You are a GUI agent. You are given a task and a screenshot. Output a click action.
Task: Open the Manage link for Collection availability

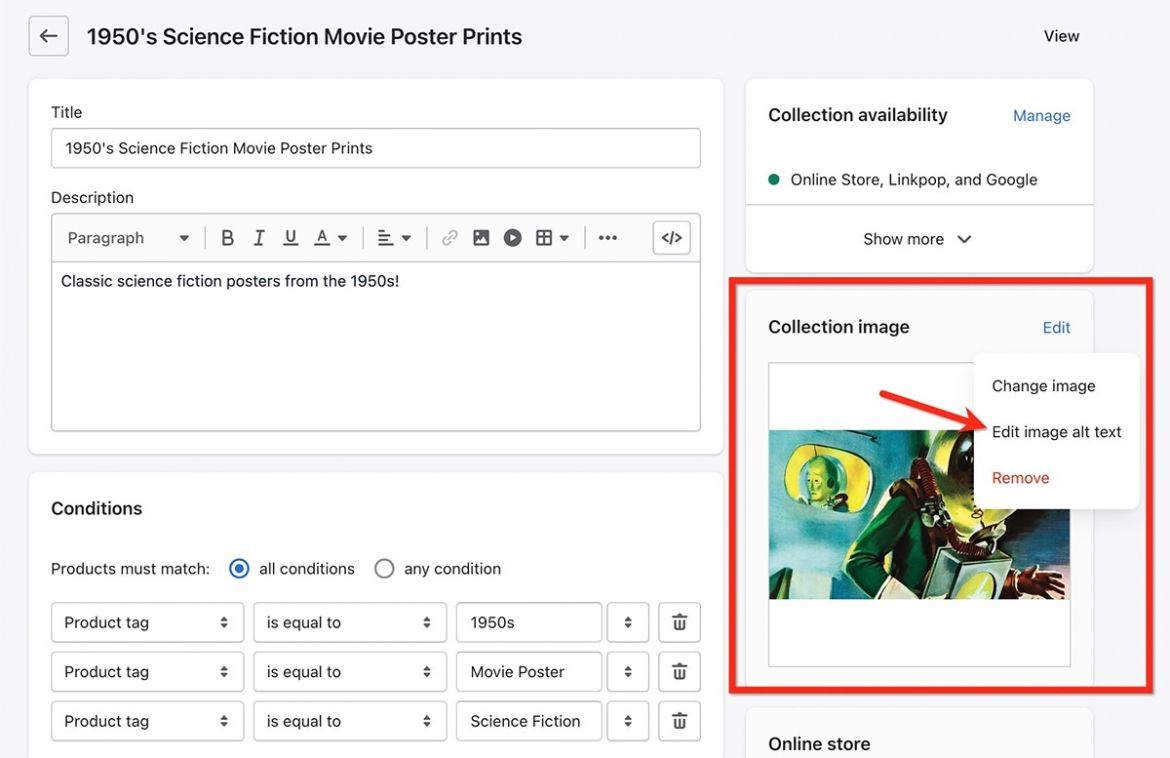pos(1041,115)
